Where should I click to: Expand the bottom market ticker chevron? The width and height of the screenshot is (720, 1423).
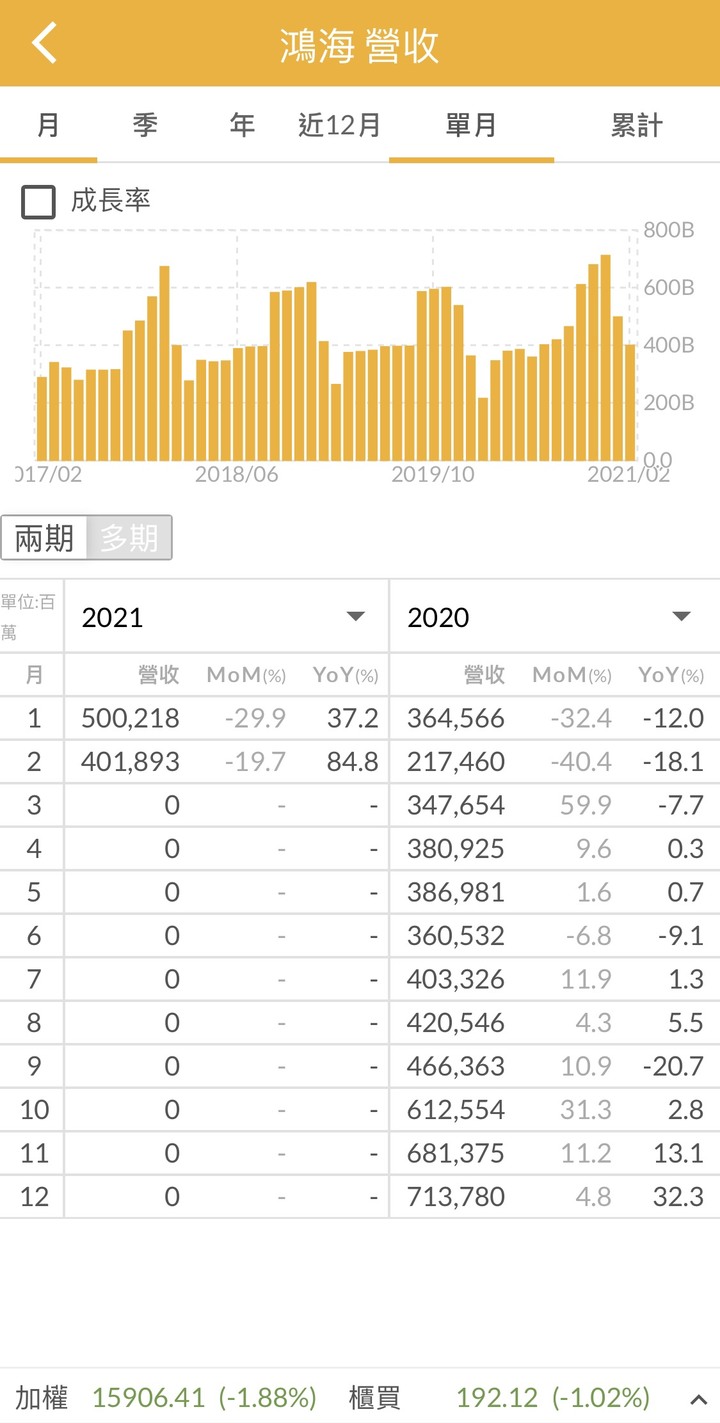pos(698,1398)
